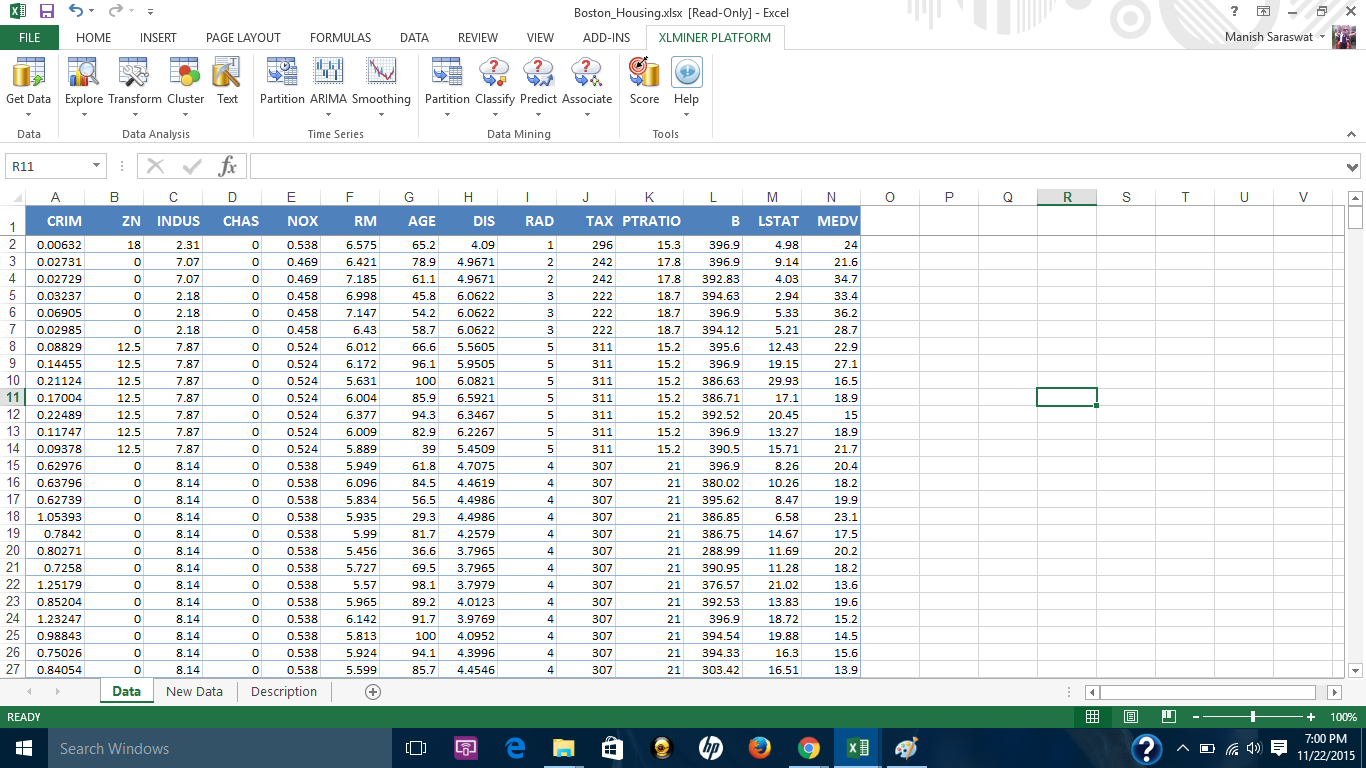1366x768 pixels.
Task: Select the Transform tool icon
Action: [134, 74]
